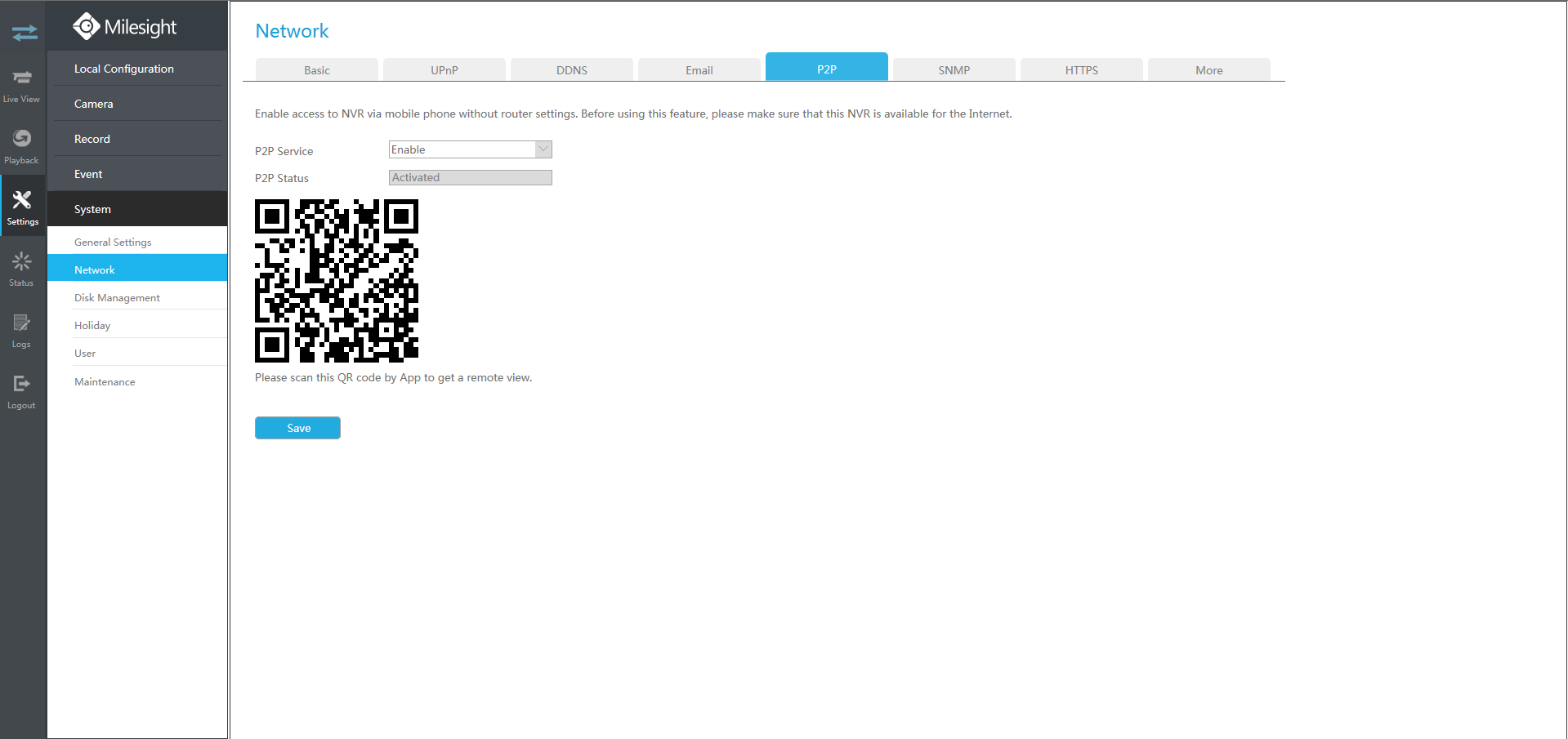Switch to the Email tab
1568x739 pixels.
pos(699,69)
